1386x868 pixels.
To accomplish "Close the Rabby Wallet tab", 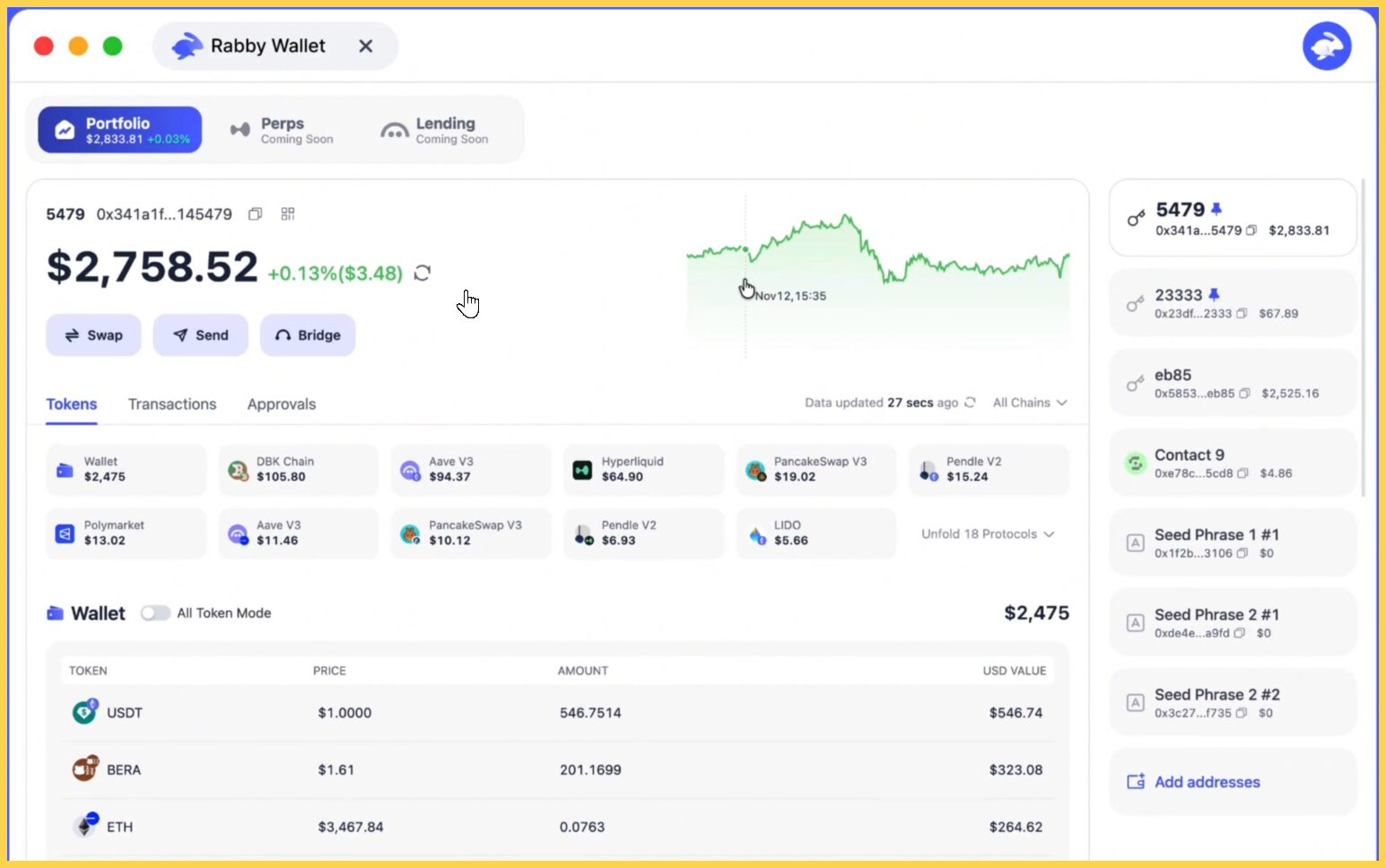I will [366, 46].
